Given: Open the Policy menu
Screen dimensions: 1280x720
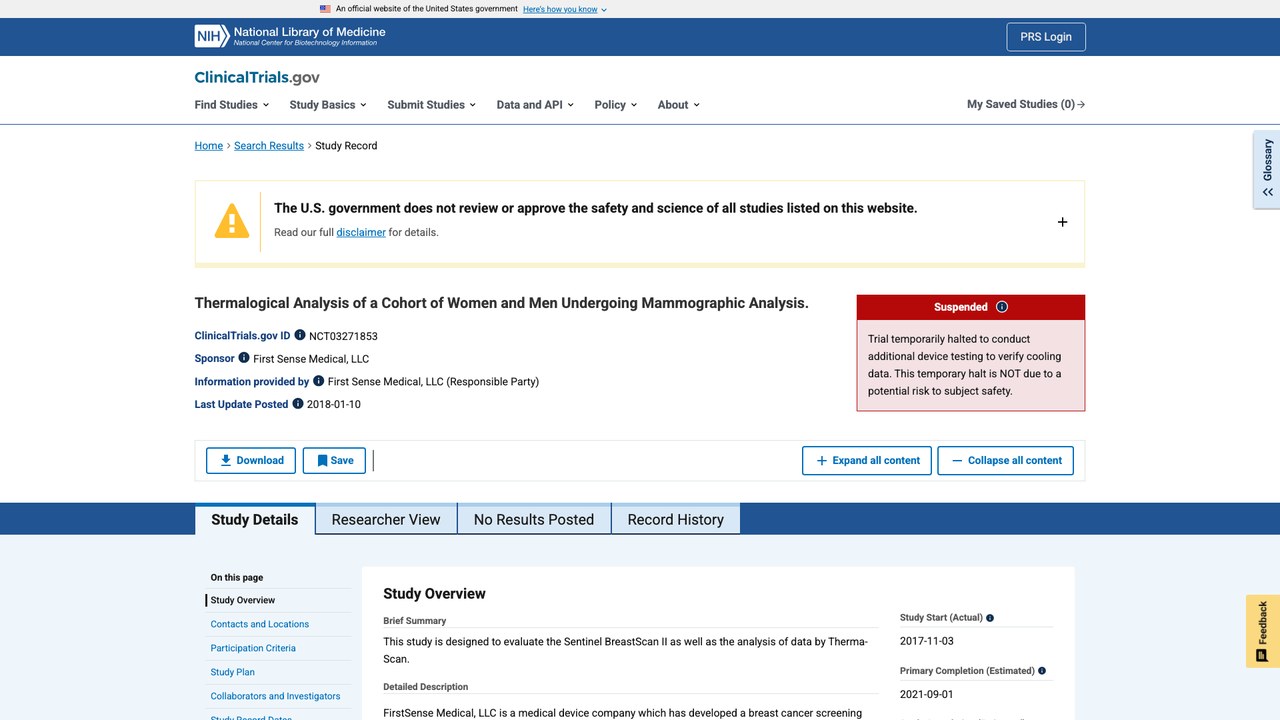Looking at the screenshot, I should pyautogui.click(x=615, y=104).
